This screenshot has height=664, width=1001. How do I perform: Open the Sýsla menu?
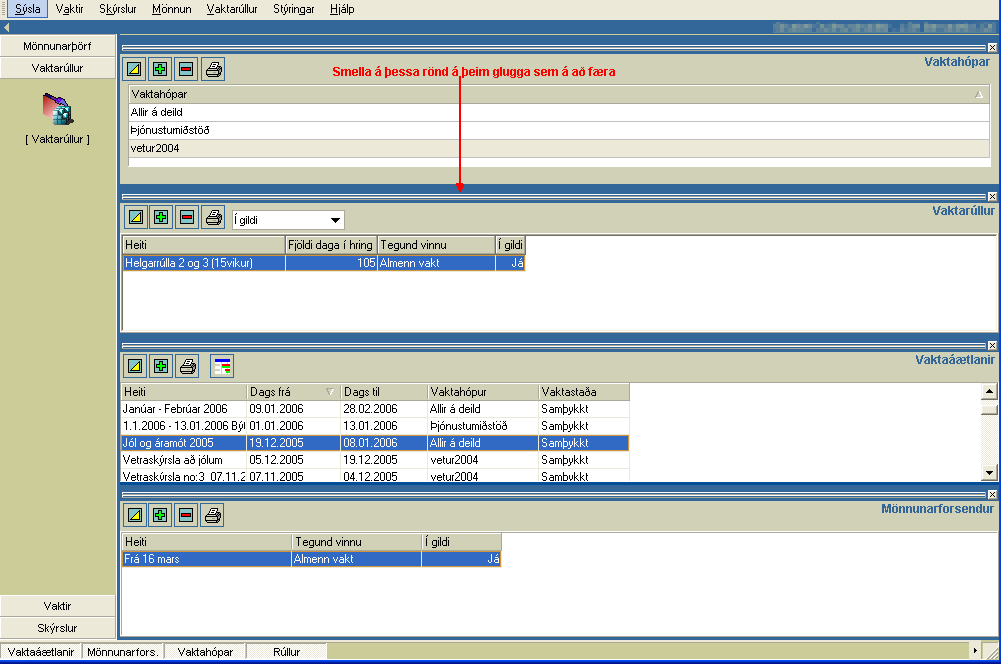pos(27,9)
